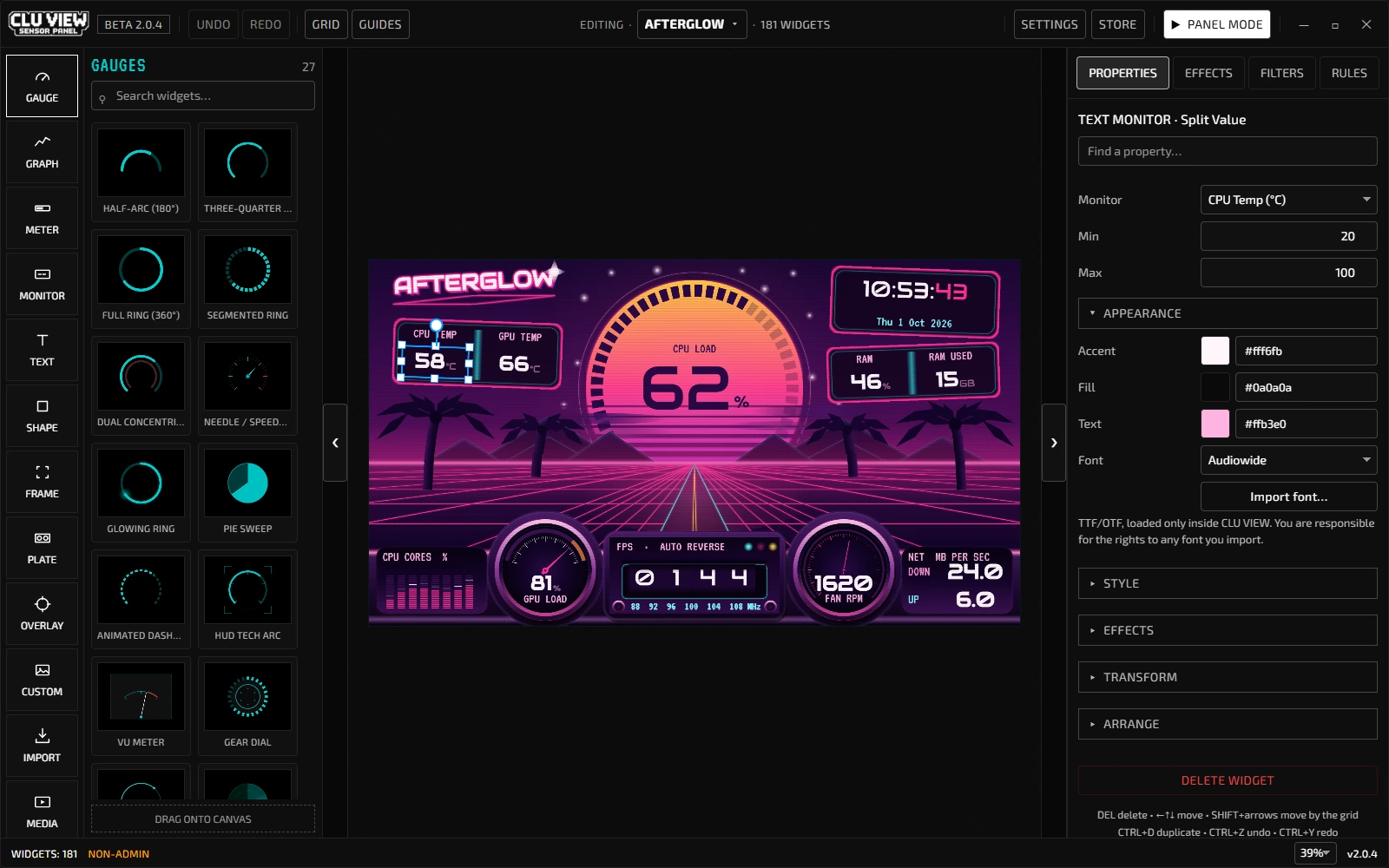The height and width of the screenshot is (868, 1389).
Task: Open the Overlay widget category
Action: pos(42,614)
